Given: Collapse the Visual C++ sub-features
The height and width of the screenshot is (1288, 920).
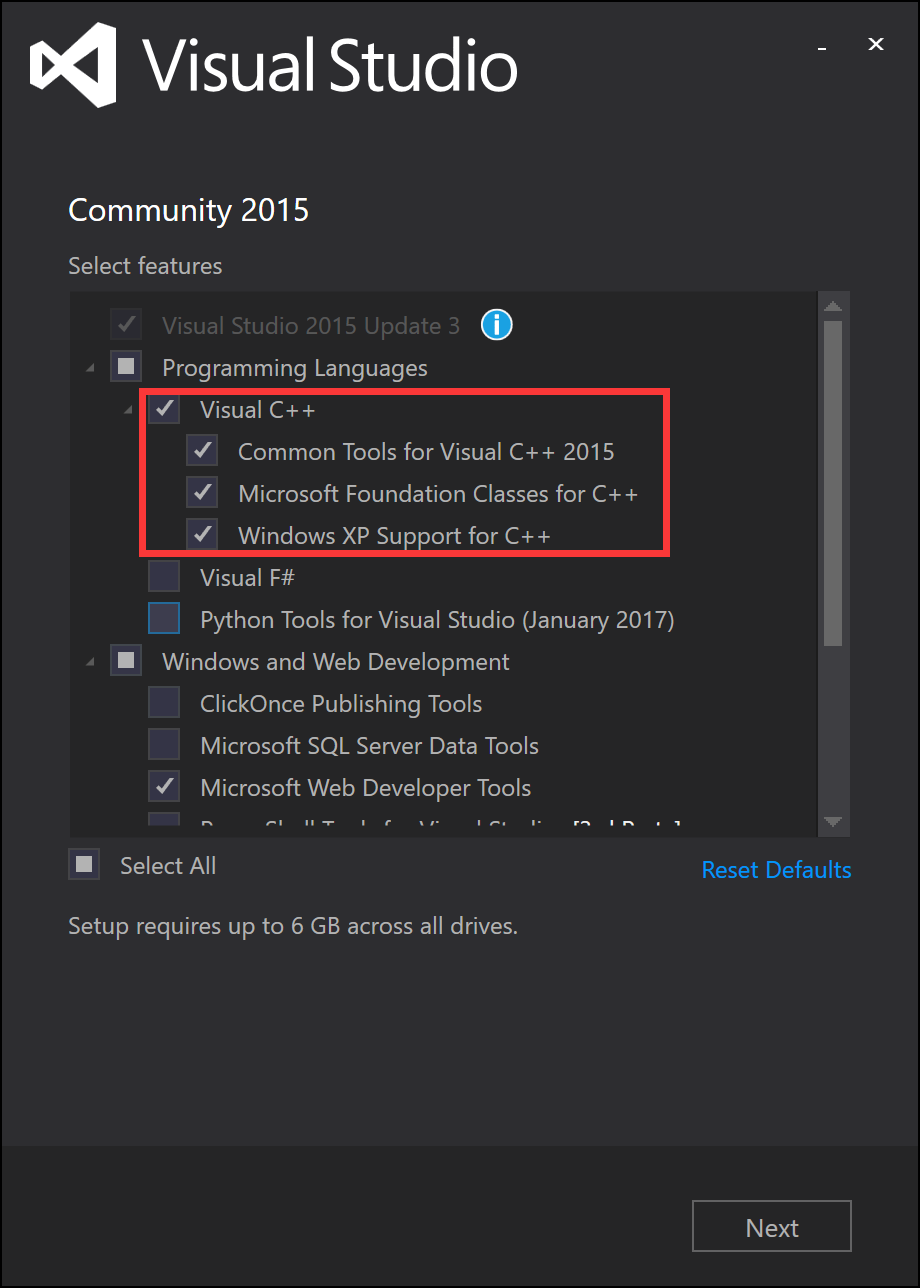Looking at the screenshot, I should [129, 411].
